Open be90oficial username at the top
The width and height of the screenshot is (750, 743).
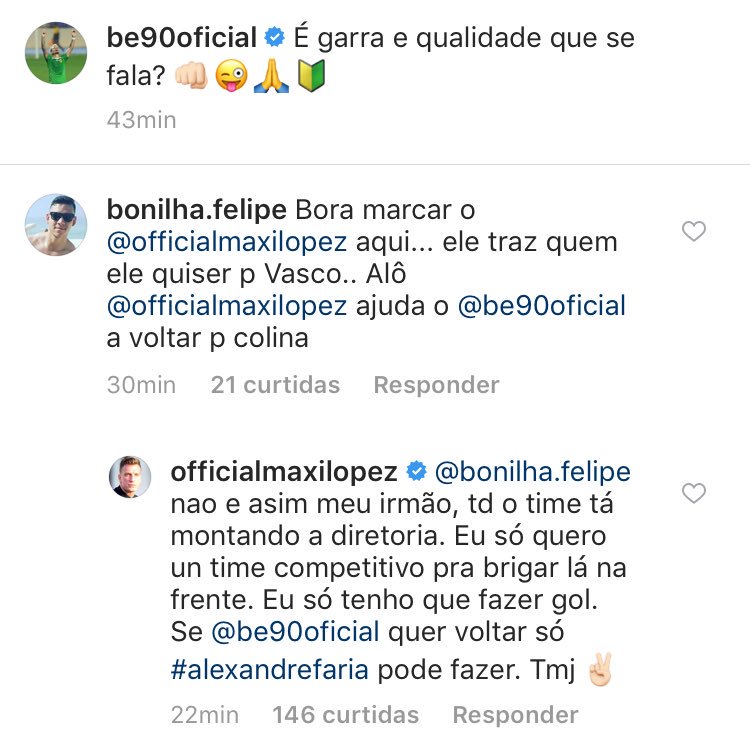point(182,39)
